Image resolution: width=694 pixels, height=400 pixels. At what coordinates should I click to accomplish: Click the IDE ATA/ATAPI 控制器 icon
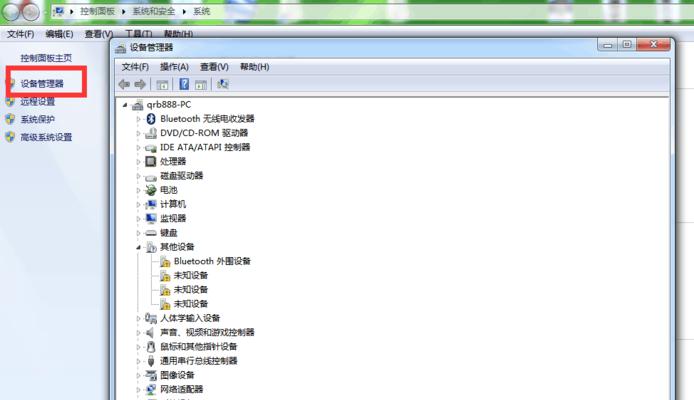pyautogui.click(x=151, y=147)
